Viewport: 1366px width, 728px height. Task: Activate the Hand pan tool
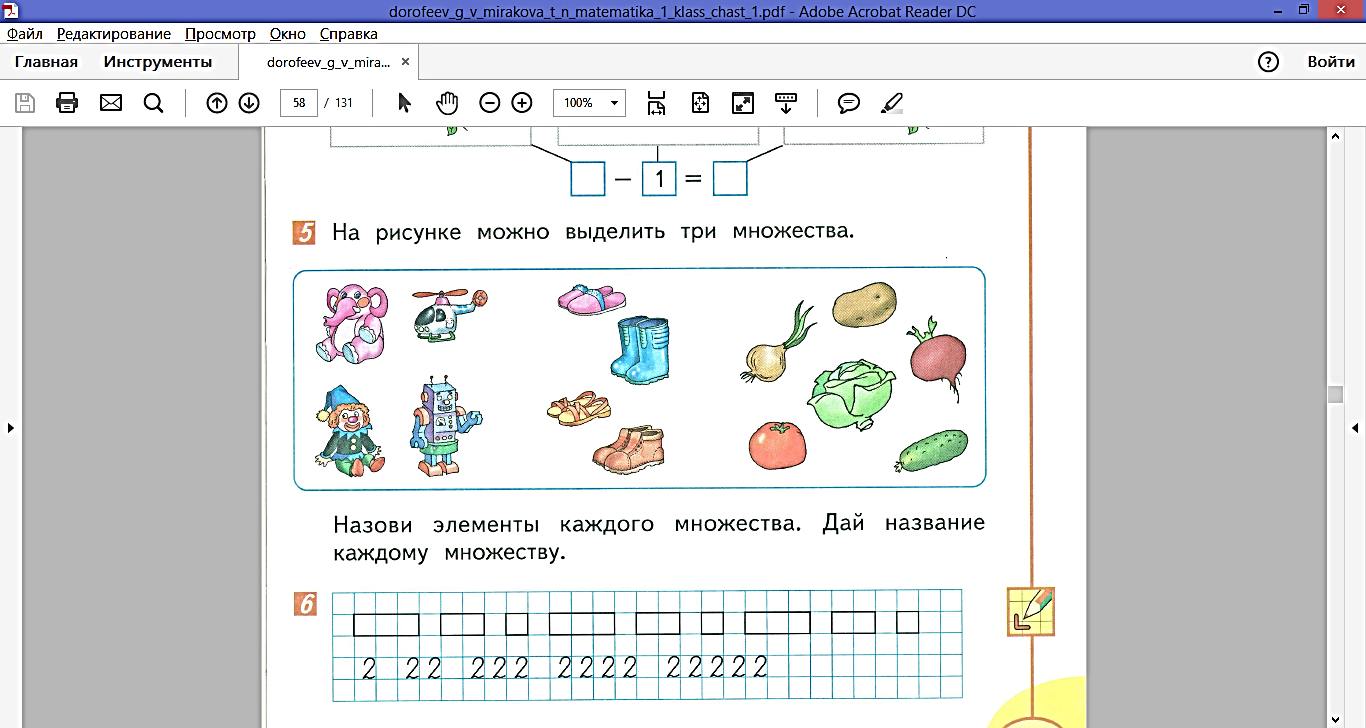tap(446, 103)
